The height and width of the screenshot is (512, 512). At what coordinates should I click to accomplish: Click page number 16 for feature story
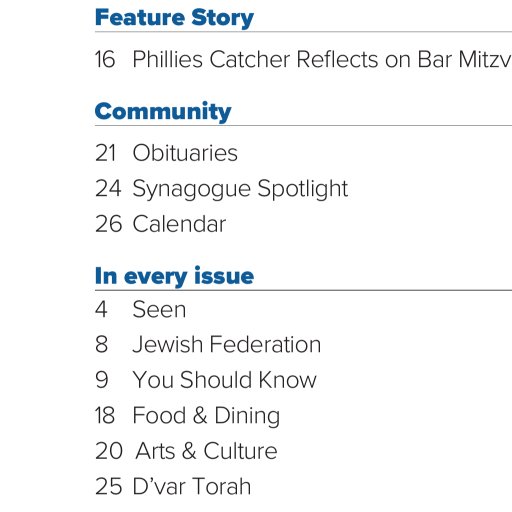(105, 59)
